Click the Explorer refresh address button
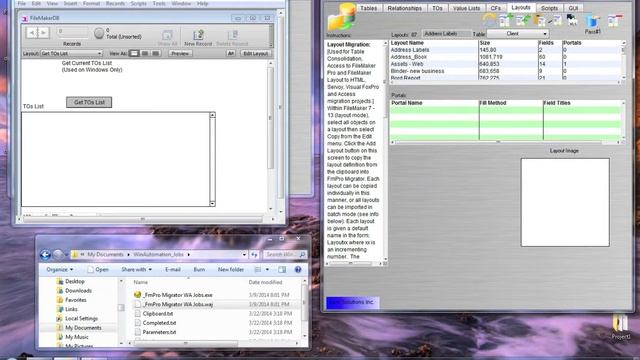The height and width of the screenshot is (360, 640). coord(254,254)
